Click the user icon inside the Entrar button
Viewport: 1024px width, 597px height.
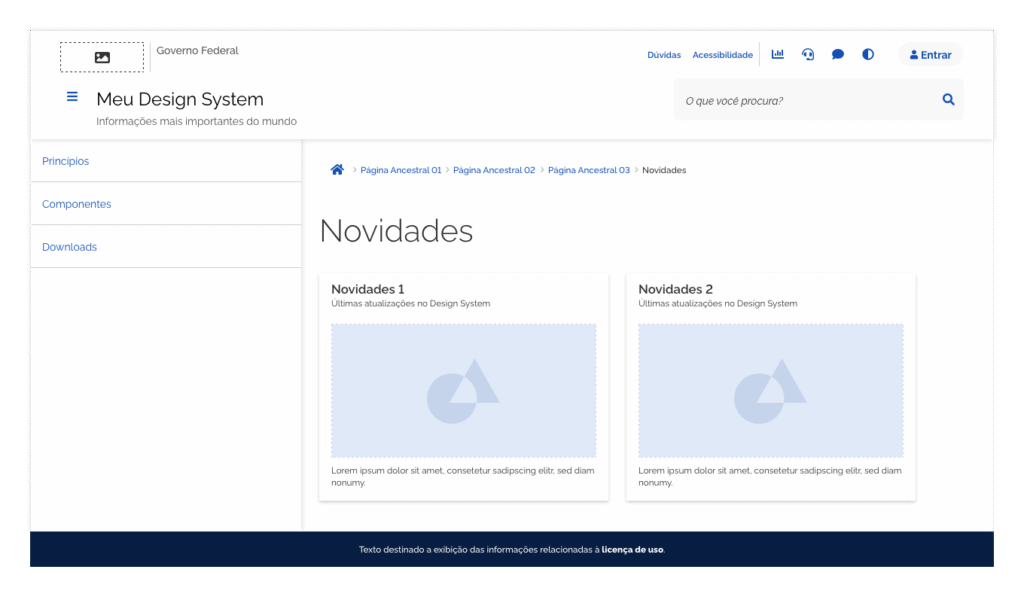(913, 54)
